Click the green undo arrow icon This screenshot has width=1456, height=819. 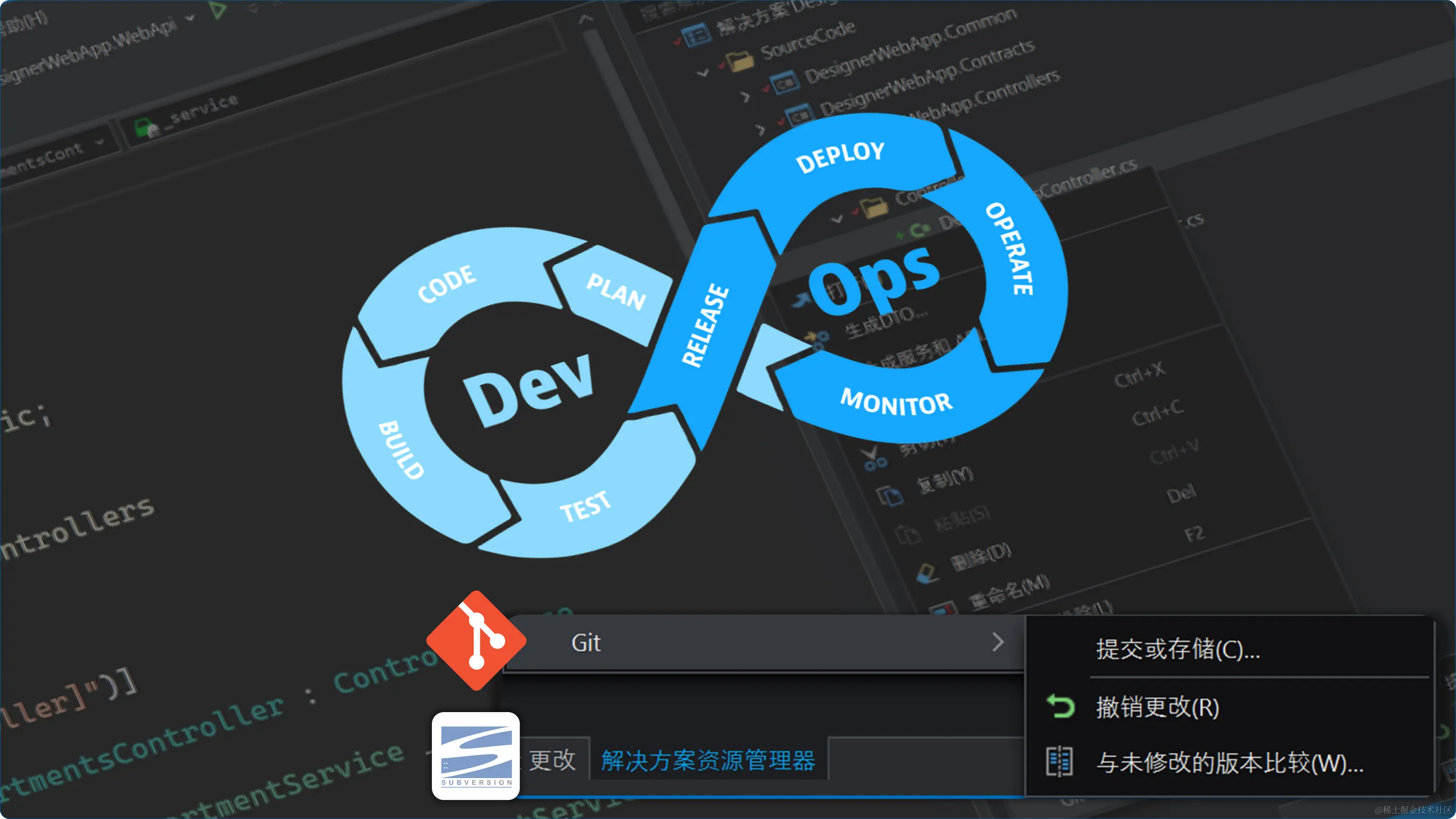[x=1060, y=706]
